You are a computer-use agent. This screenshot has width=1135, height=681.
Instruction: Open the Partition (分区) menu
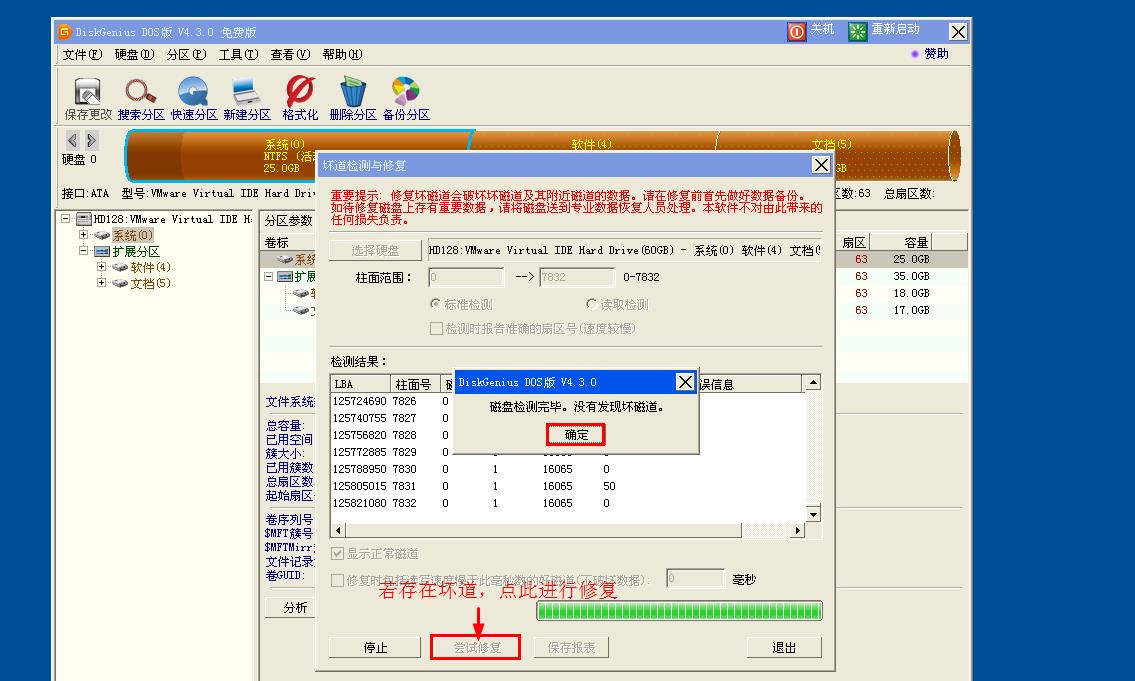click(x=186, y=54)
